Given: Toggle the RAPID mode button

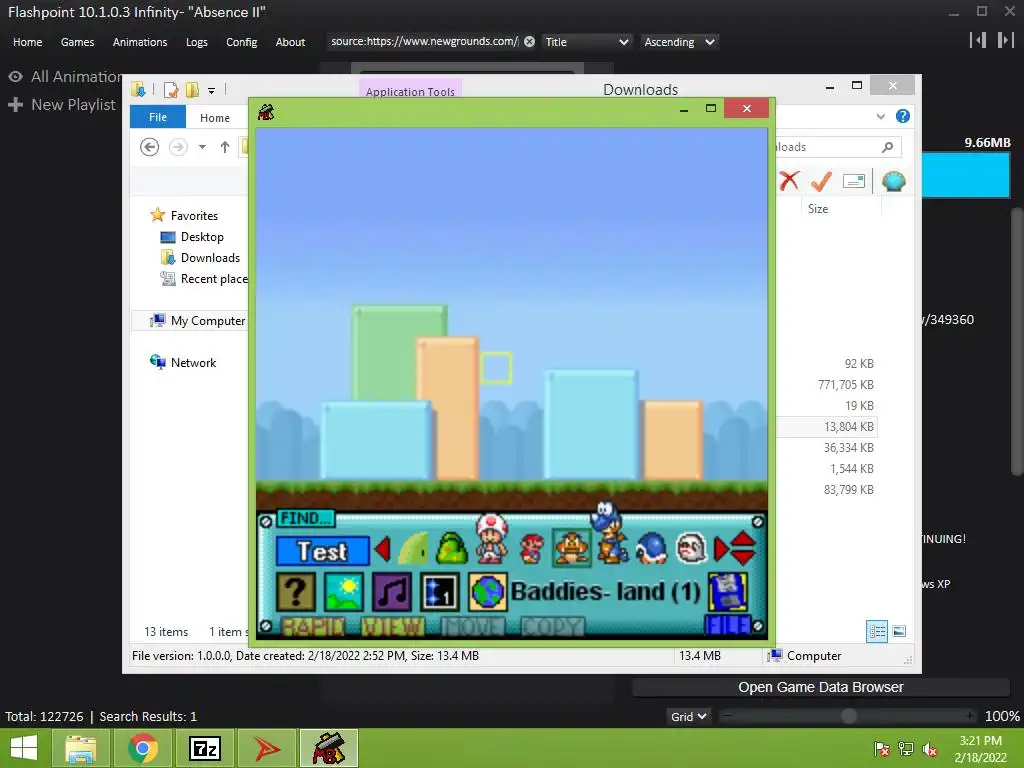Looking at the screenshot, I should (313, 627).
